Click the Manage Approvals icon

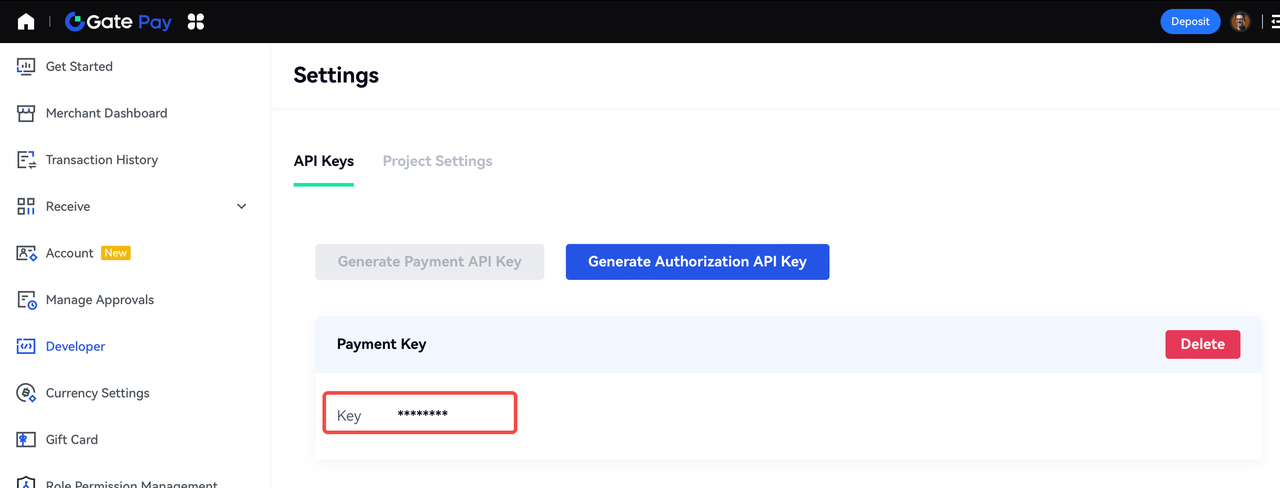coord(27,300)
